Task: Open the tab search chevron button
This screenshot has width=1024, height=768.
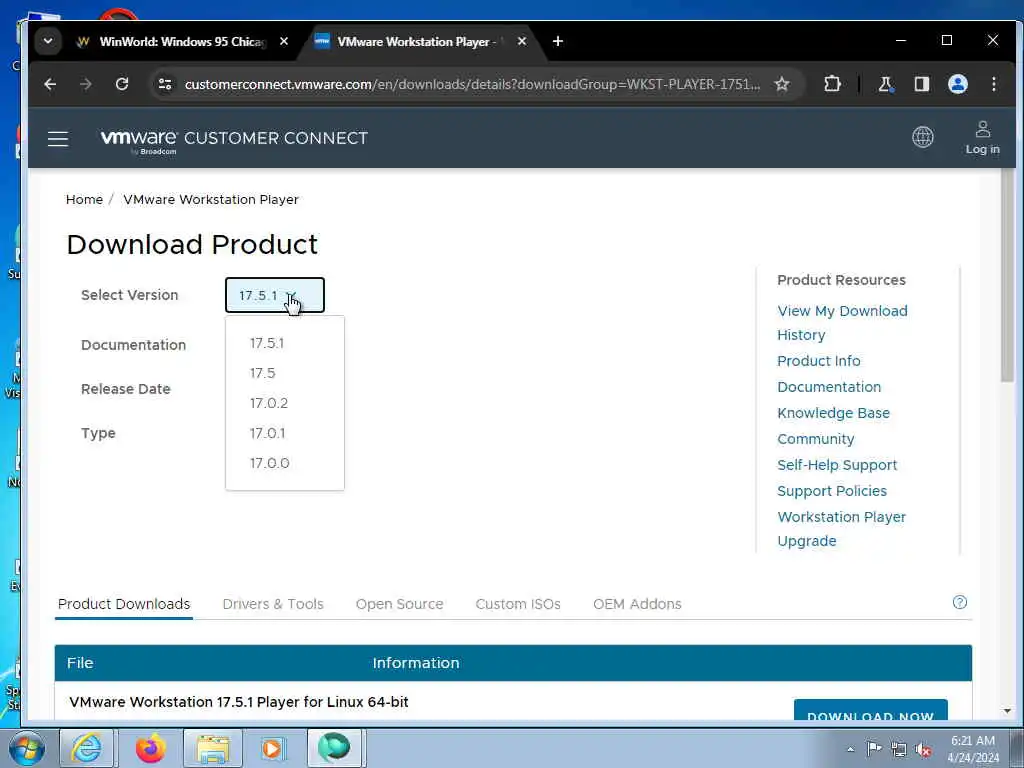Action: 48,41
